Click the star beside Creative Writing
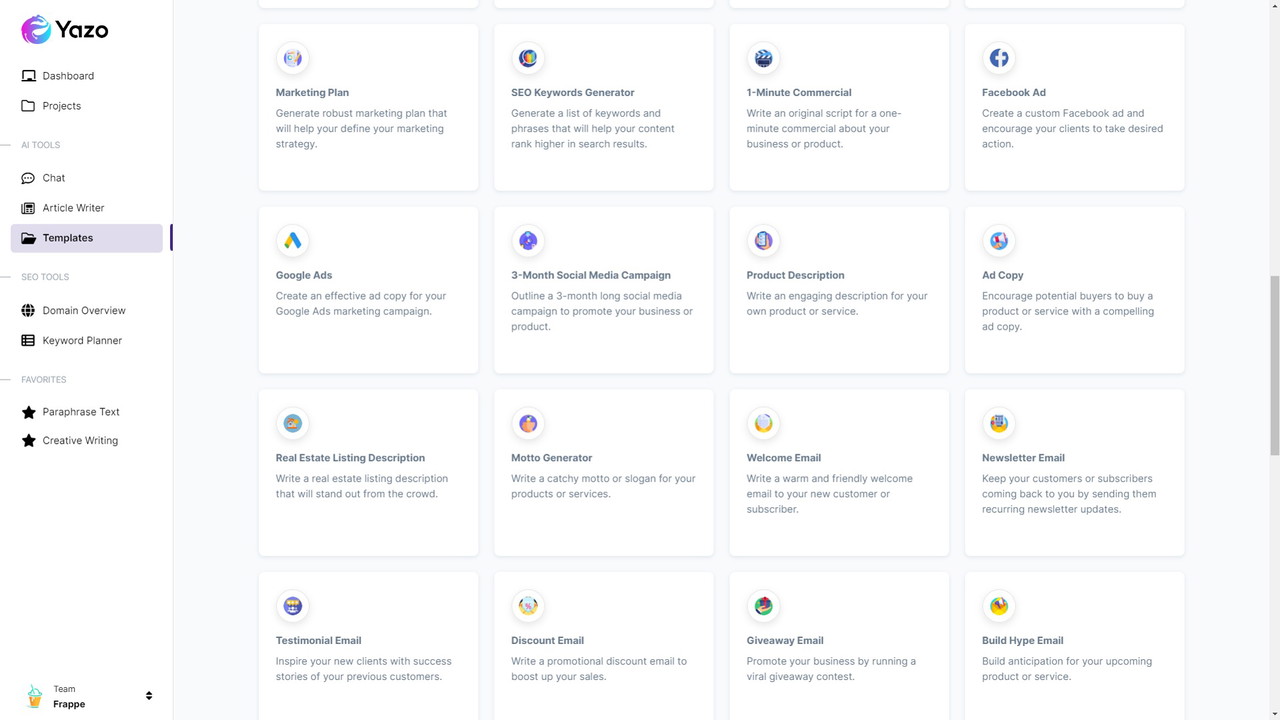The height and width of the screenshot is (720, 1280). (x=28, y=440)
